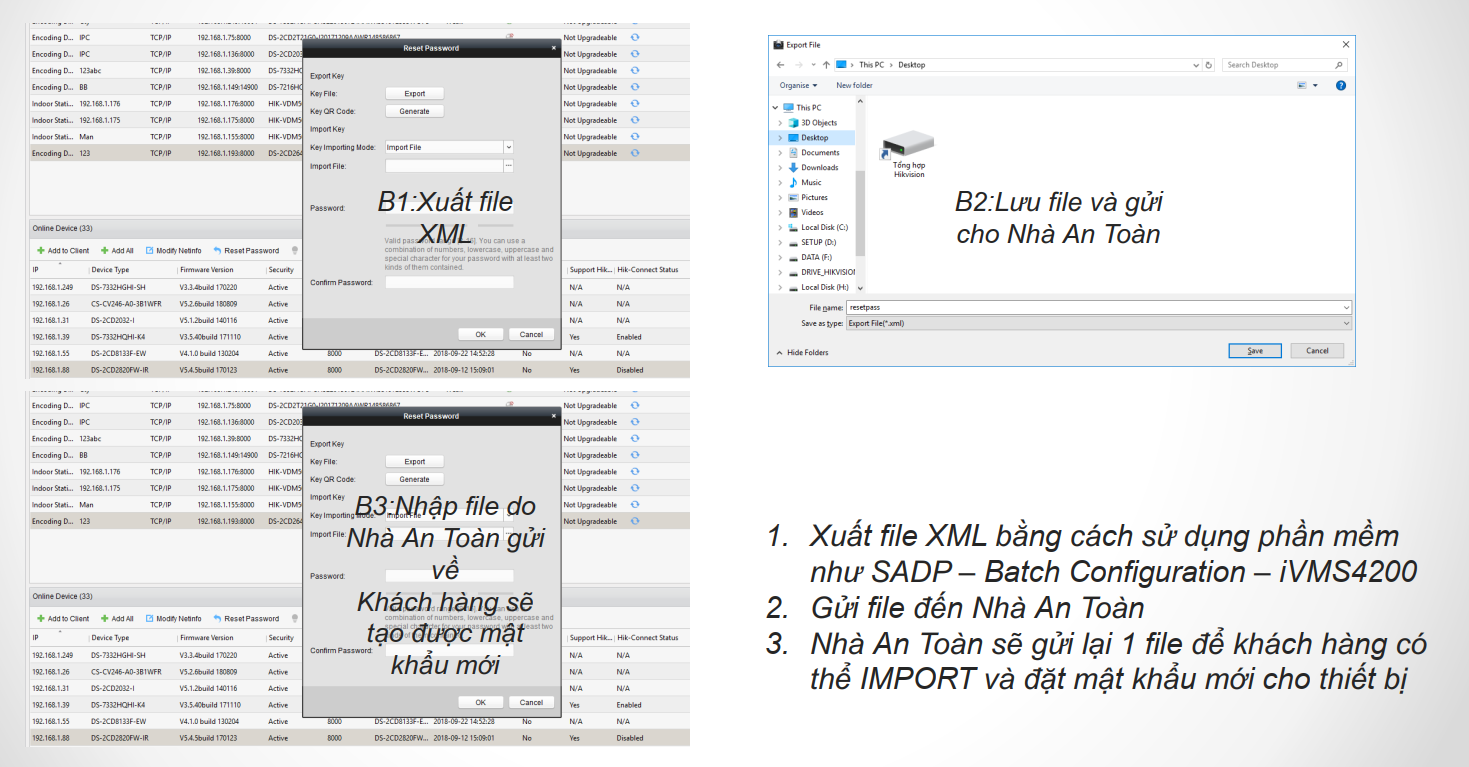This screenshot has width=1469, height=767.
Task: Open the view options dropdown arrow
Action: click(x=1315, y=85)
